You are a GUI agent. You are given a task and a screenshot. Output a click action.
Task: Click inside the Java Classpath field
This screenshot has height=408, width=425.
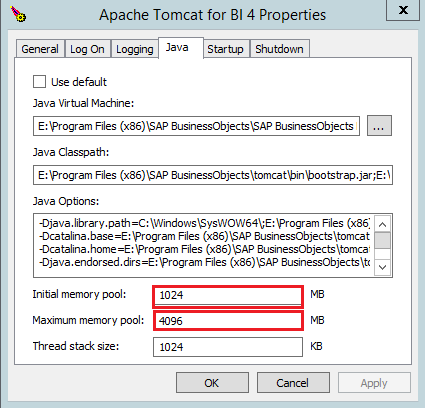click(x=213, y=175)
